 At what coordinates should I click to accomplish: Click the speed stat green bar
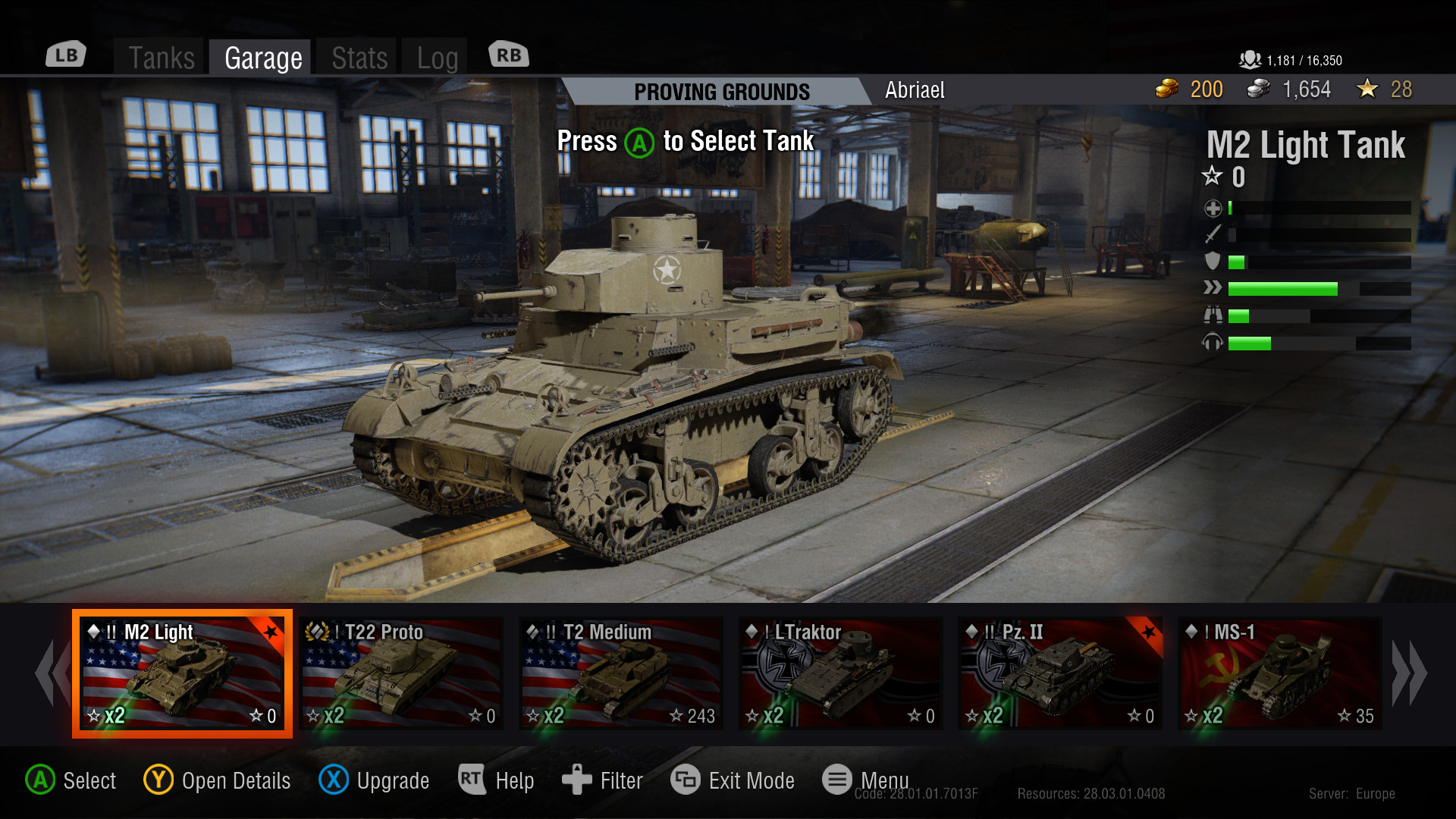click(1282, 289)
